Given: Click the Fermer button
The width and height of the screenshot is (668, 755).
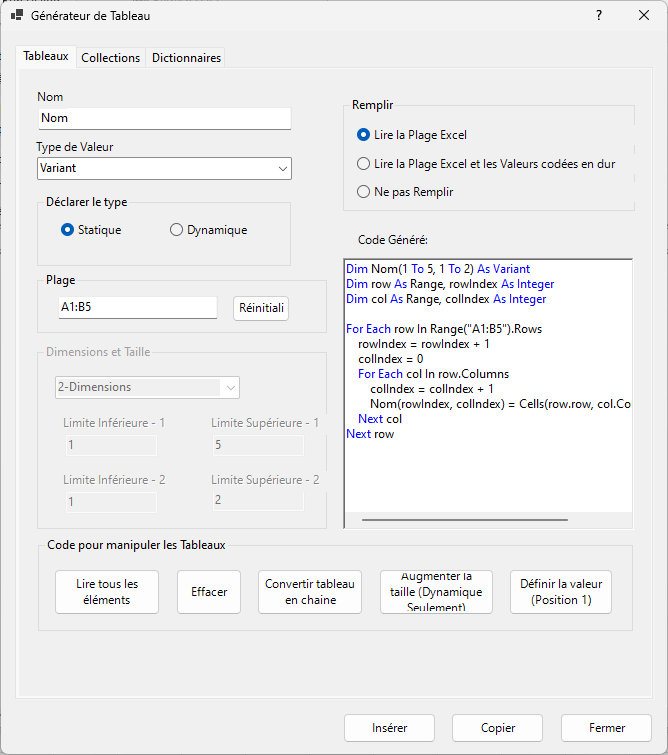Looking at the screenshot, I should pos(606,728).
